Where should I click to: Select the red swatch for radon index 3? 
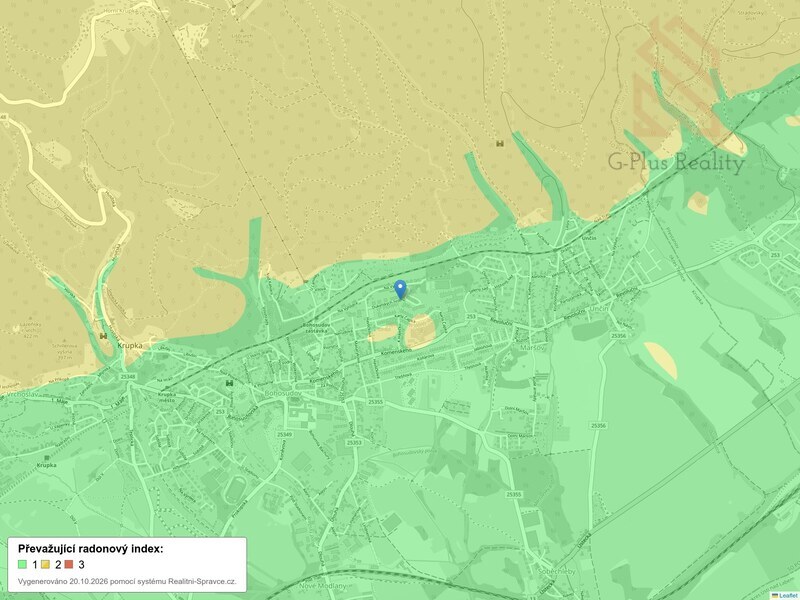[x=69, y=564]
